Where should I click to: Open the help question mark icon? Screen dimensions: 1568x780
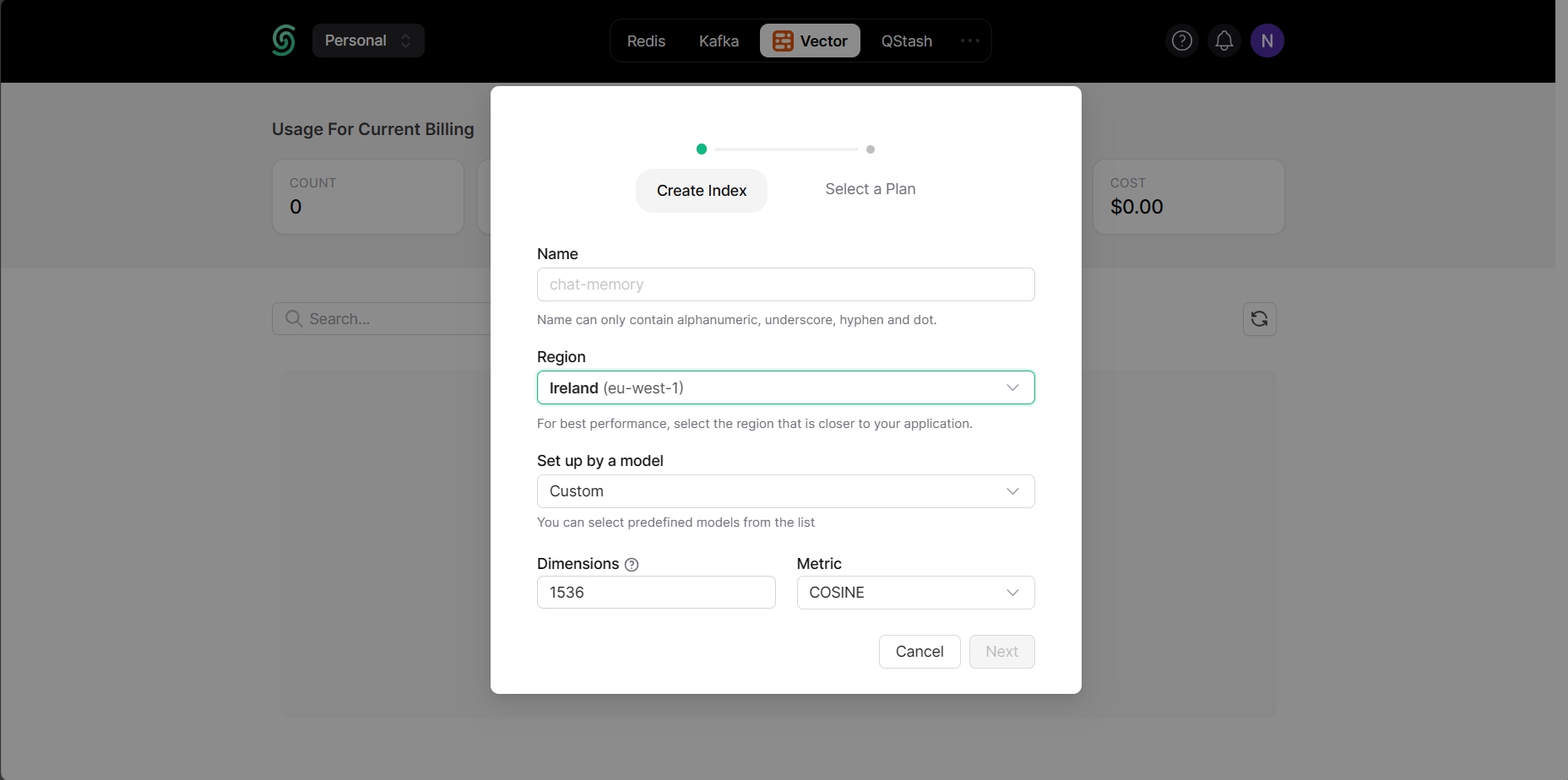(x=1181, y=41)
